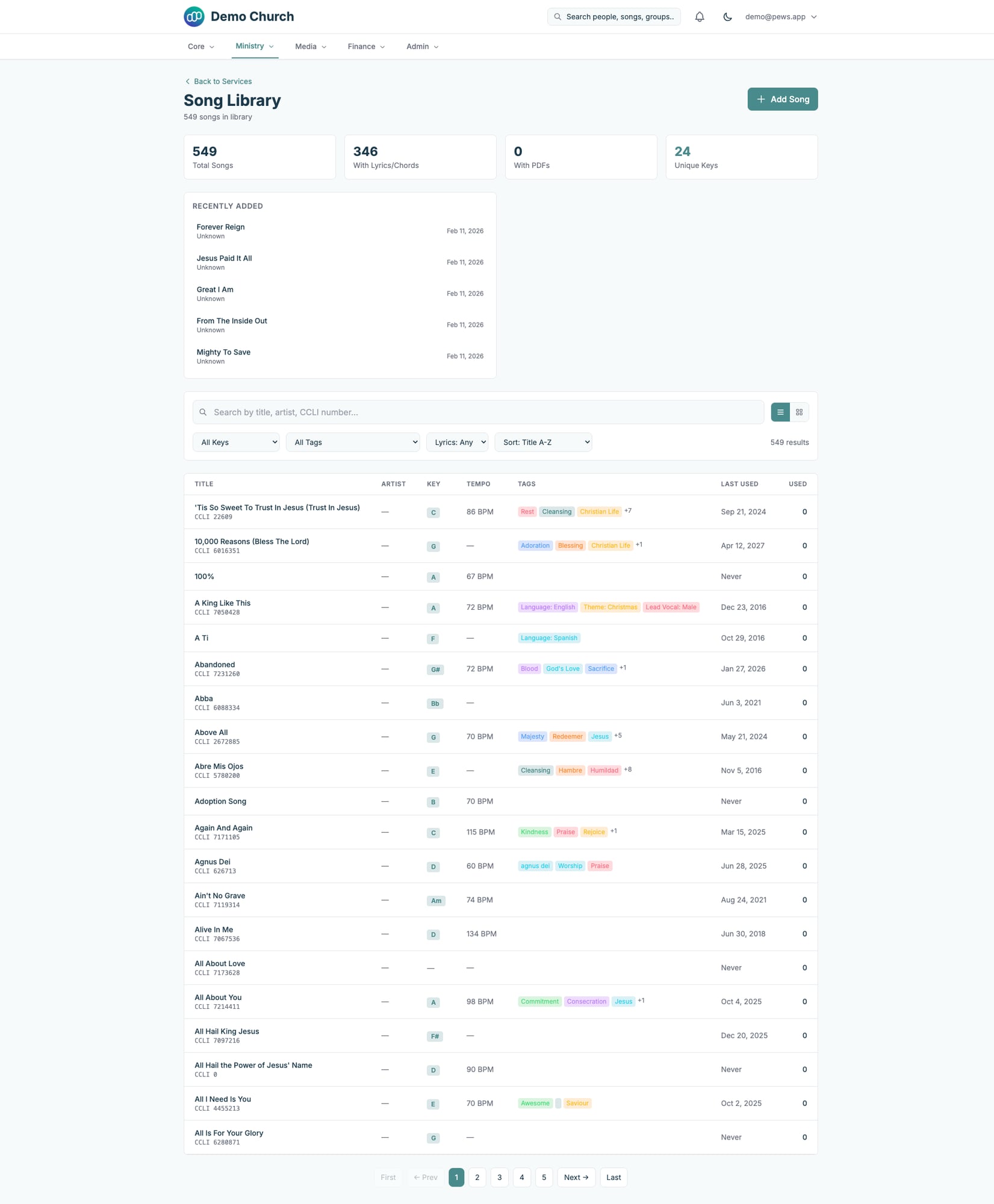
Task: Open the Finance menu
Action: click(x=366, y=46)
